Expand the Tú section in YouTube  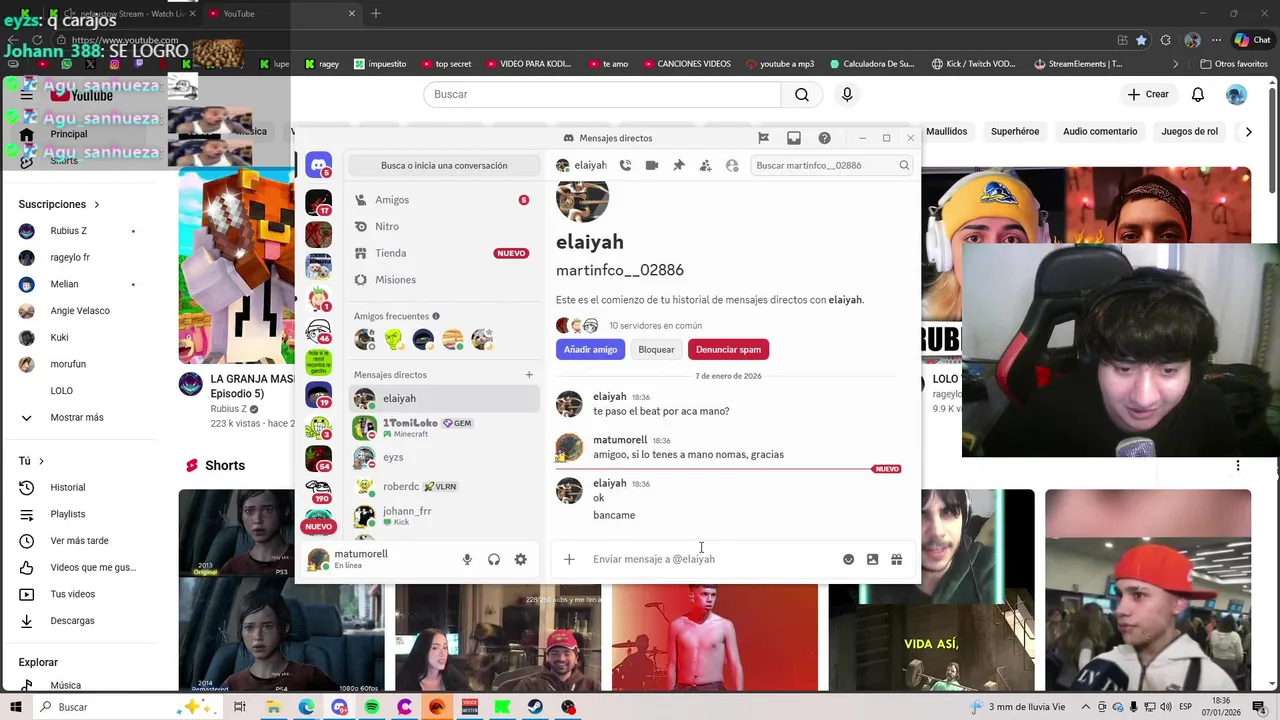pos(31,461)
